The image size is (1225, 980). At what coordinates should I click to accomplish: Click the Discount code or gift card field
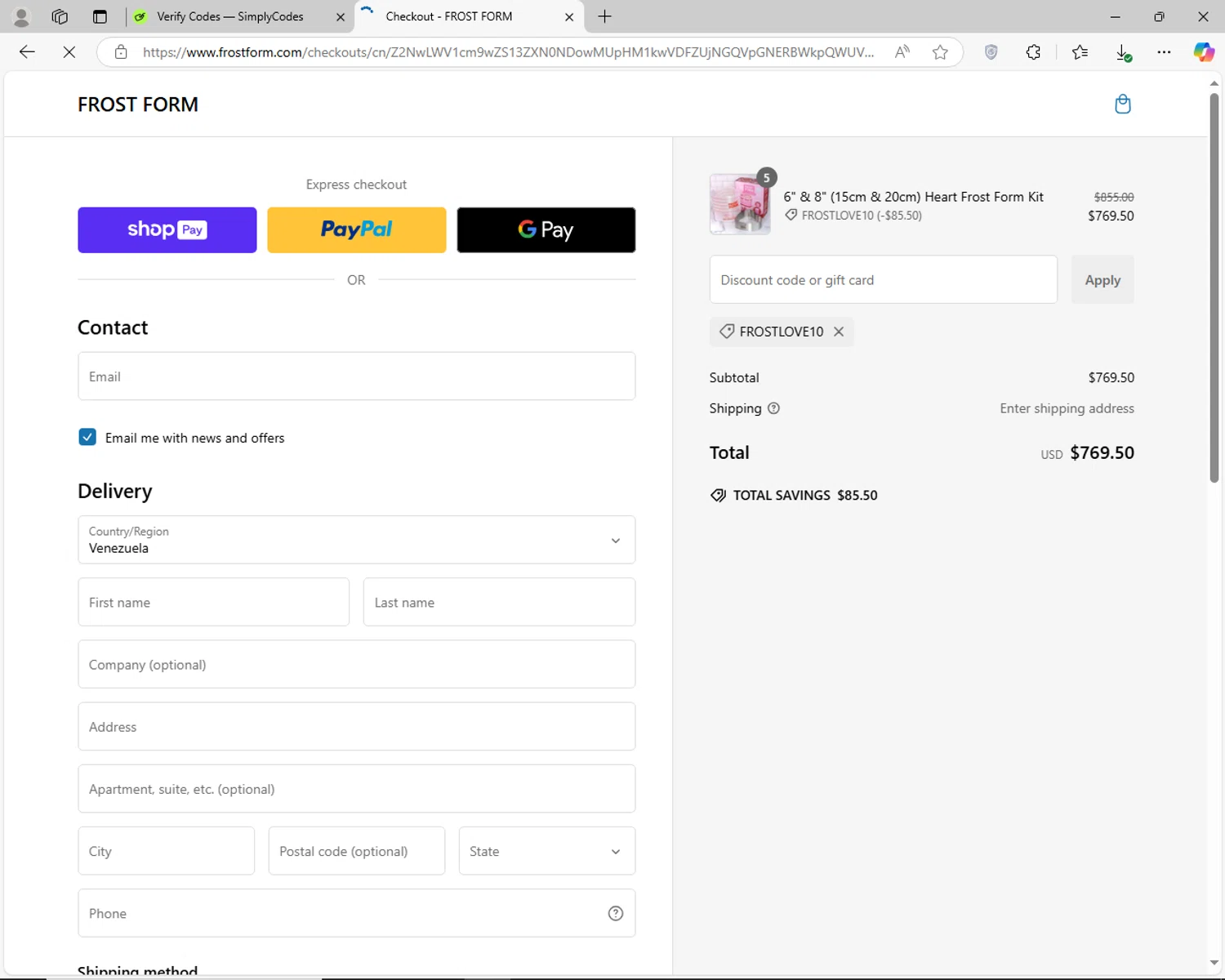pos(884,280)
